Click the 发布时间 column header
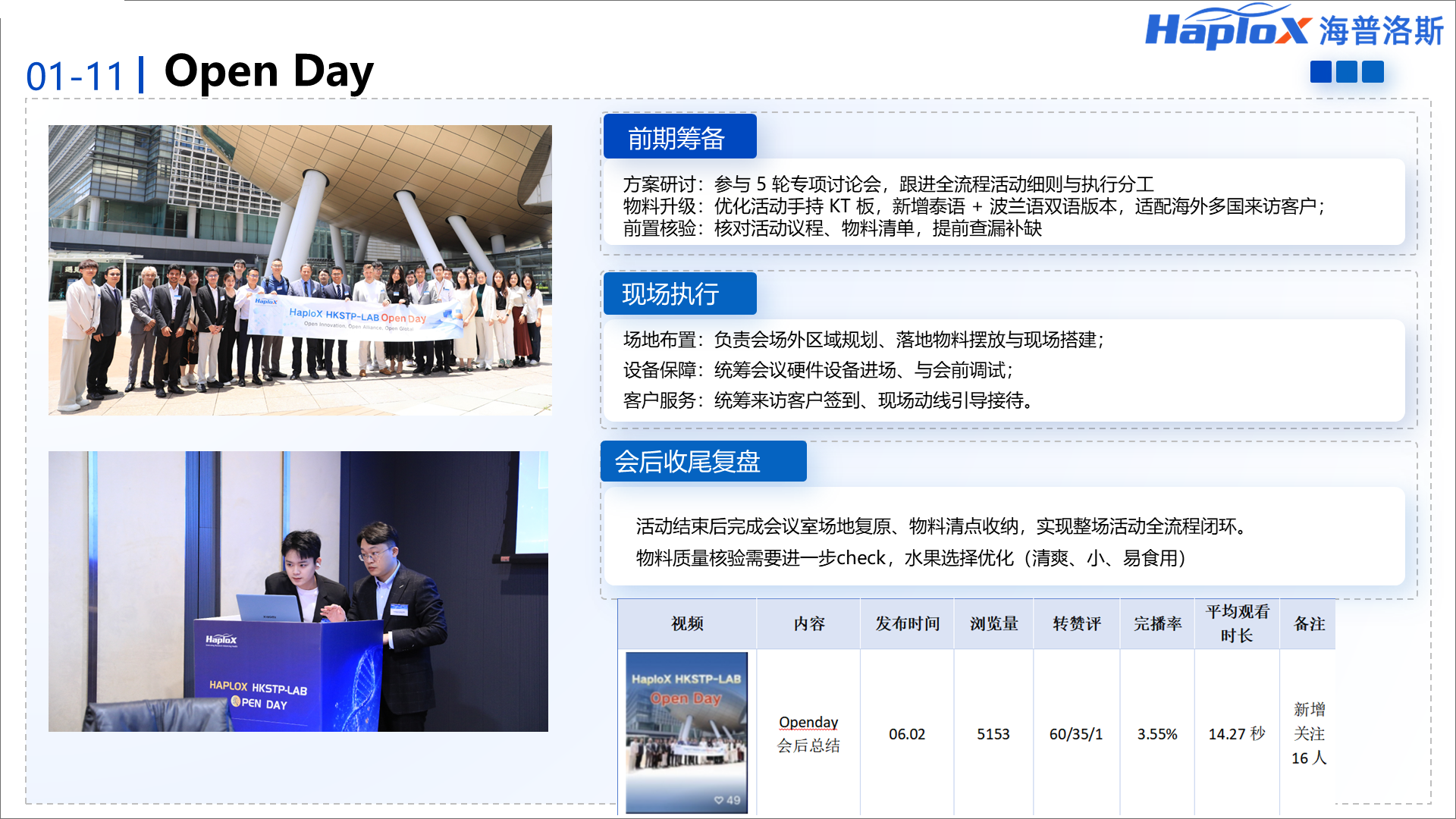 click(x=907, y=623)
